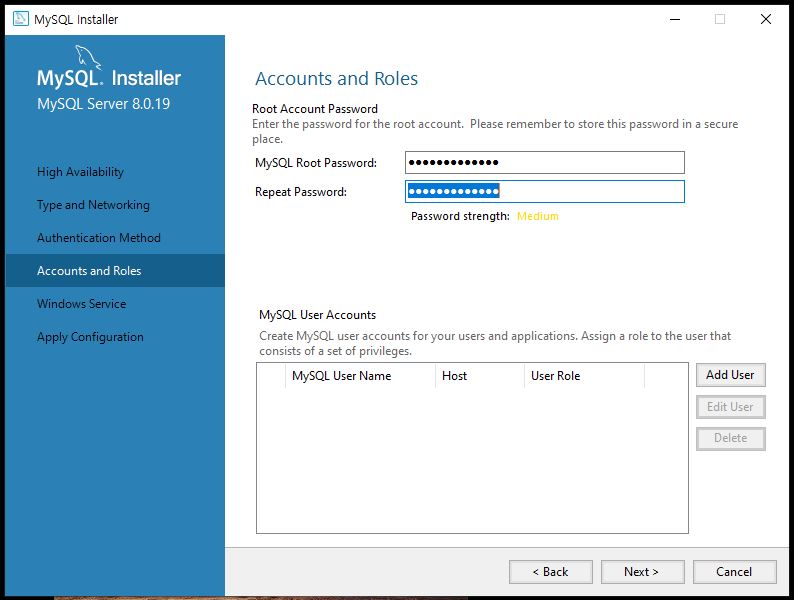Click the Root Account Password heading
Viewport: 794px width, 600px height.
tap(315, 109)
